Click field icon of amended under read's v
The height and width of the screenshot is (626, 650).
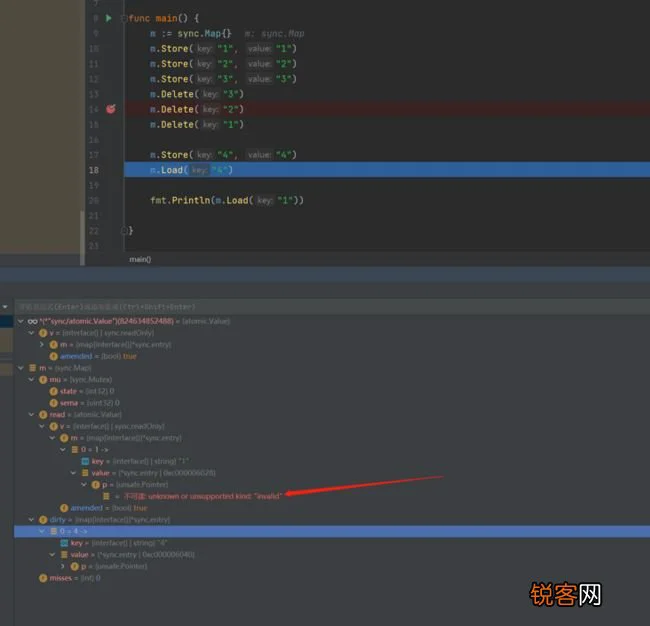(x=64, y=507)
